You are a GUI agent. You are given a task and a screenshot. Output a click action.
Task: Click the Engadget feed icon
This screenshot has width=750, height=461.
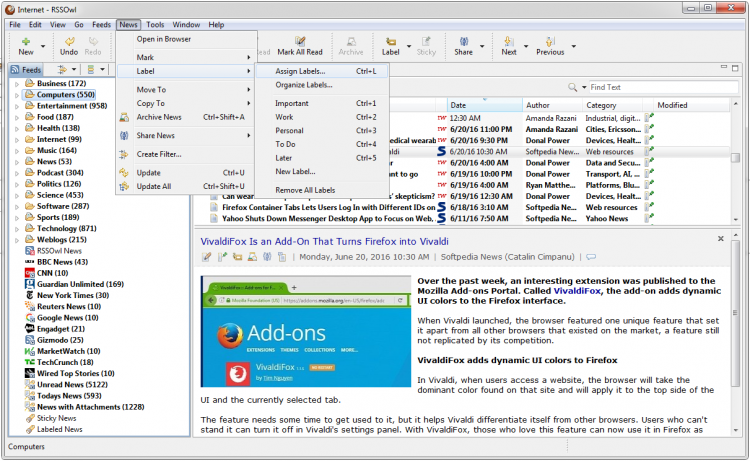coord(30,329)
